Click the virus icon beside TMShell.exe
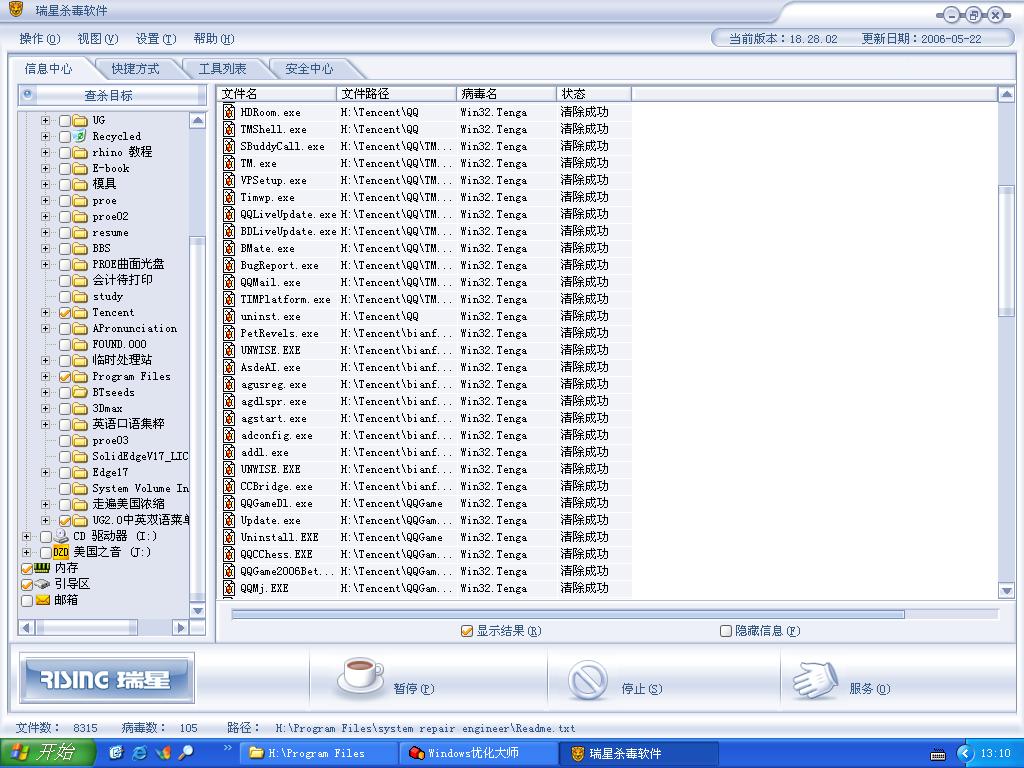The height and width of the screenshot is (768, 1024). (x=229, y=129)
